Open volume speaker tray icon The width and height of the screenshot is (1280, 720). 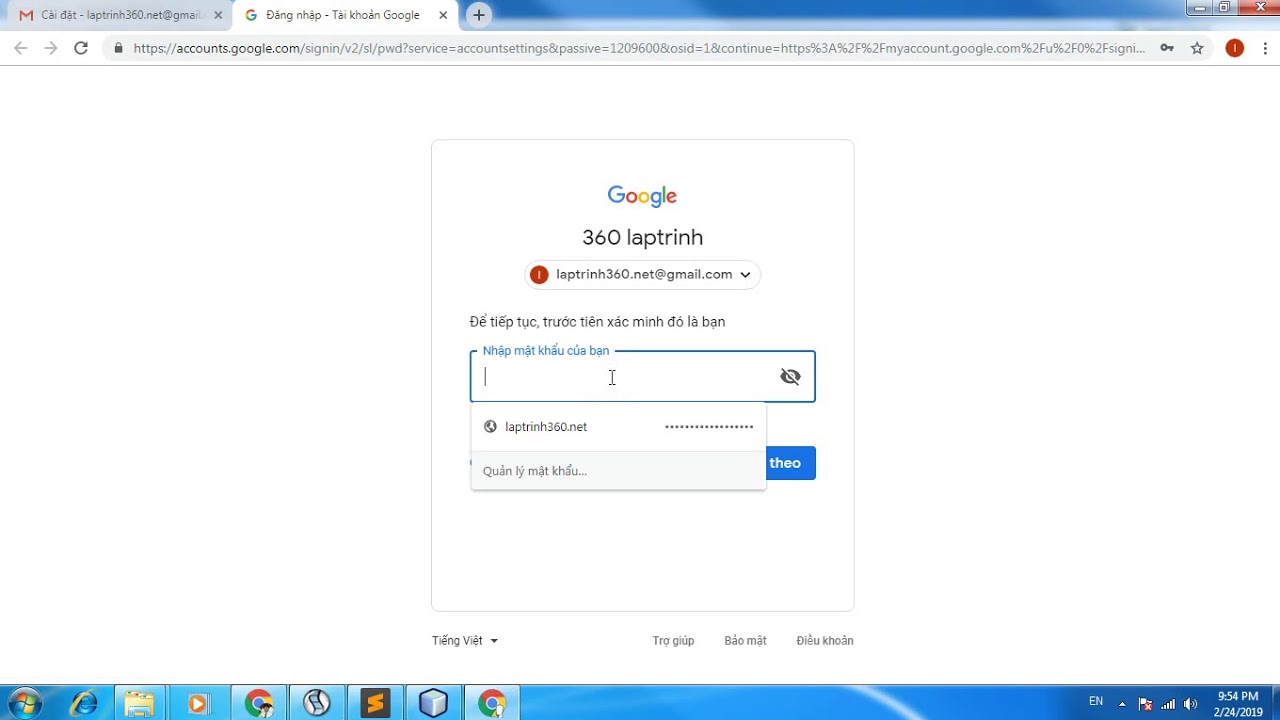[1190, 704]
